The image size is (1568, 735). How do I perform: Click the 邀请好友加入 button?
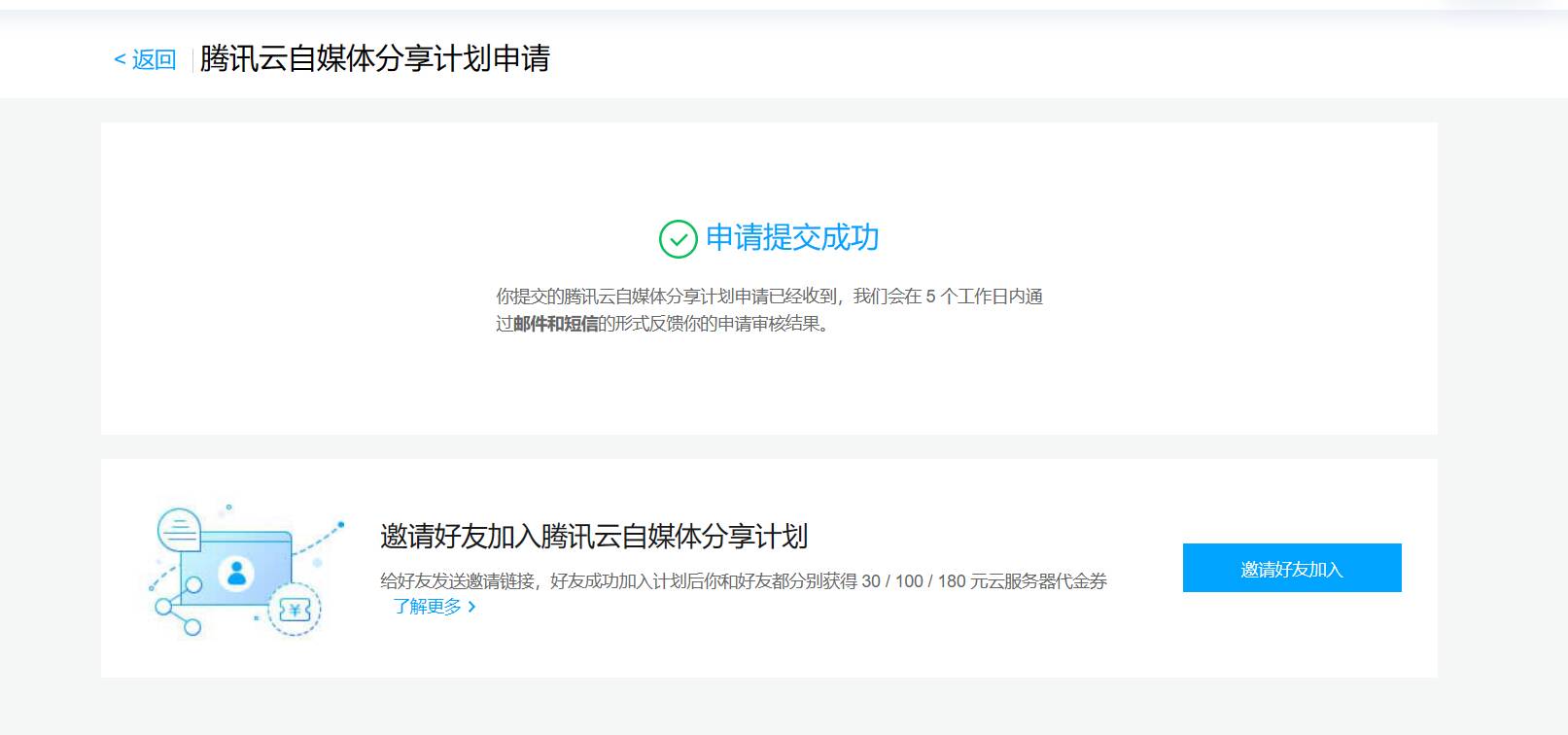tap(1292, 568)
